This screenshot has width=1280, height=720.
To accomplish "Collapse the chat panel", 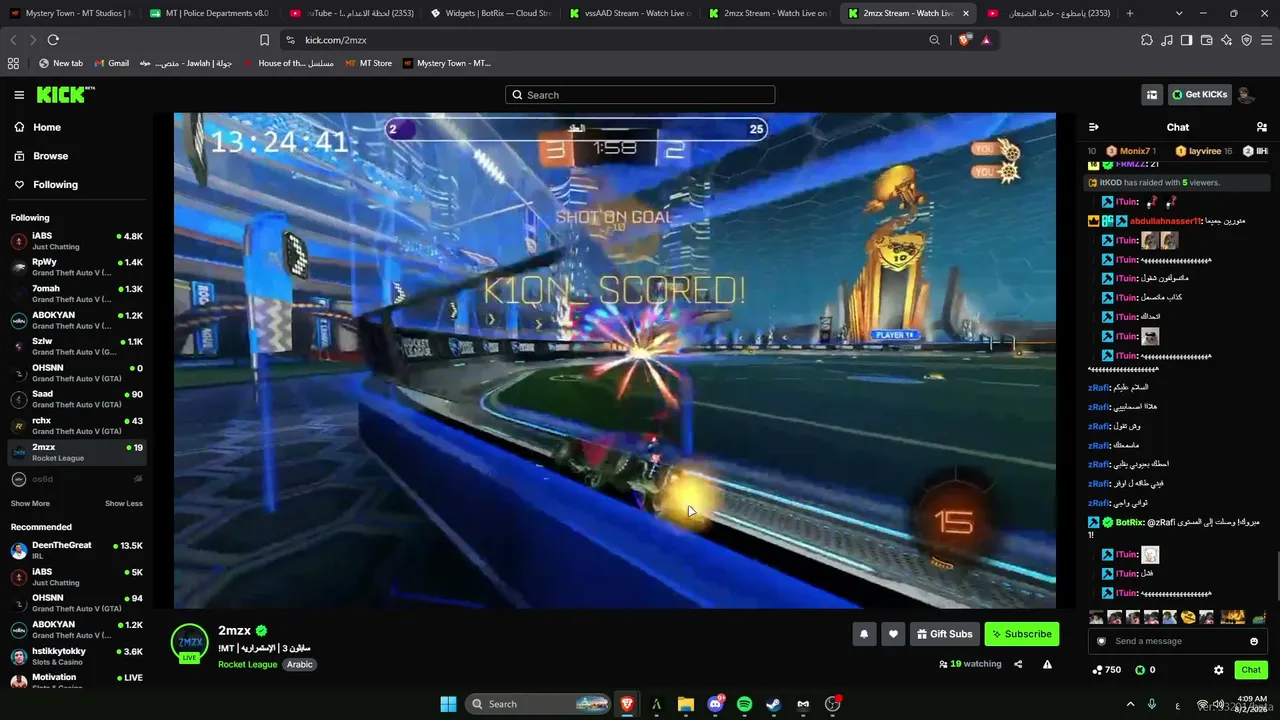I will 1094,127.
